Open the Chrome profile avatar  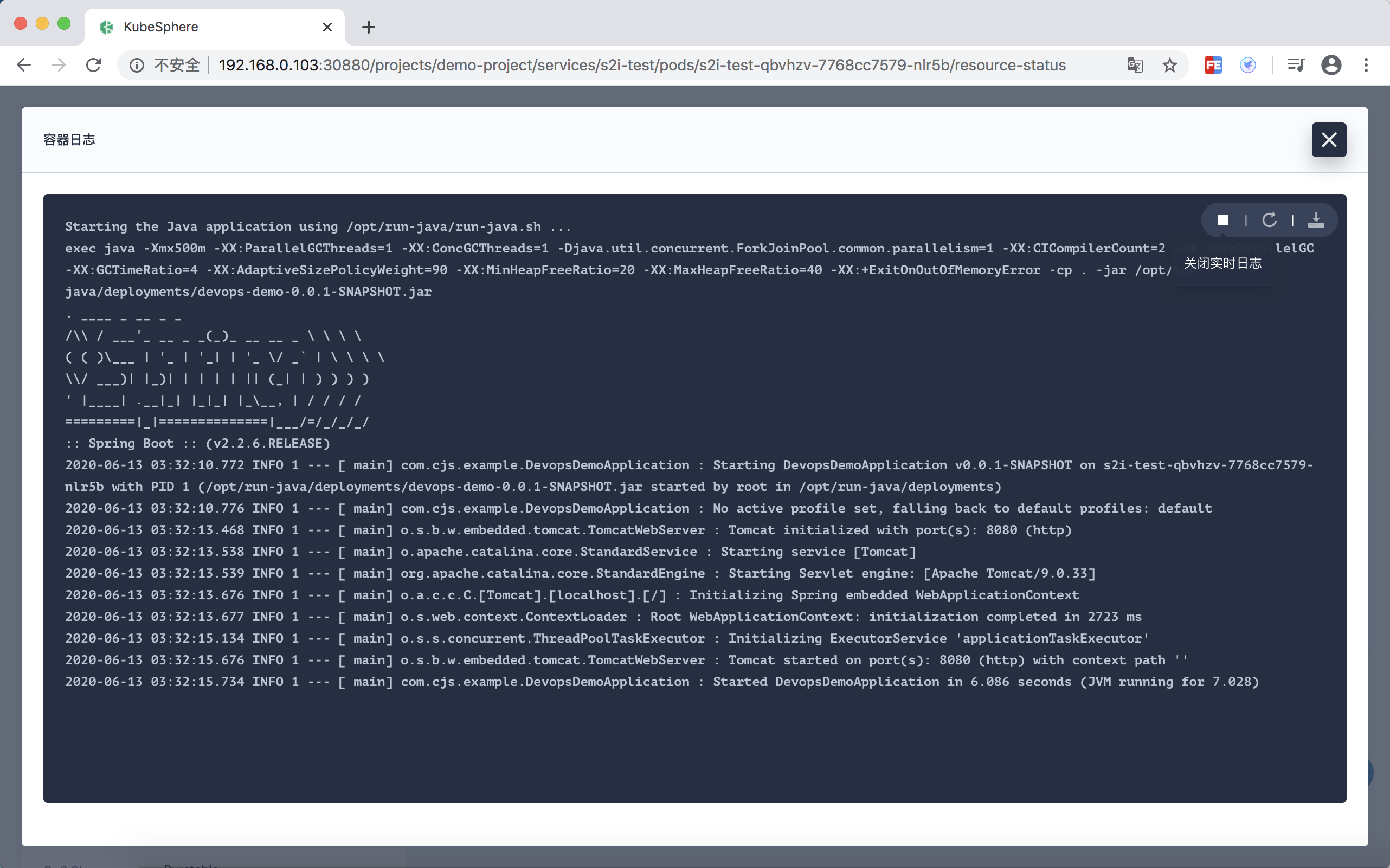1331,65
